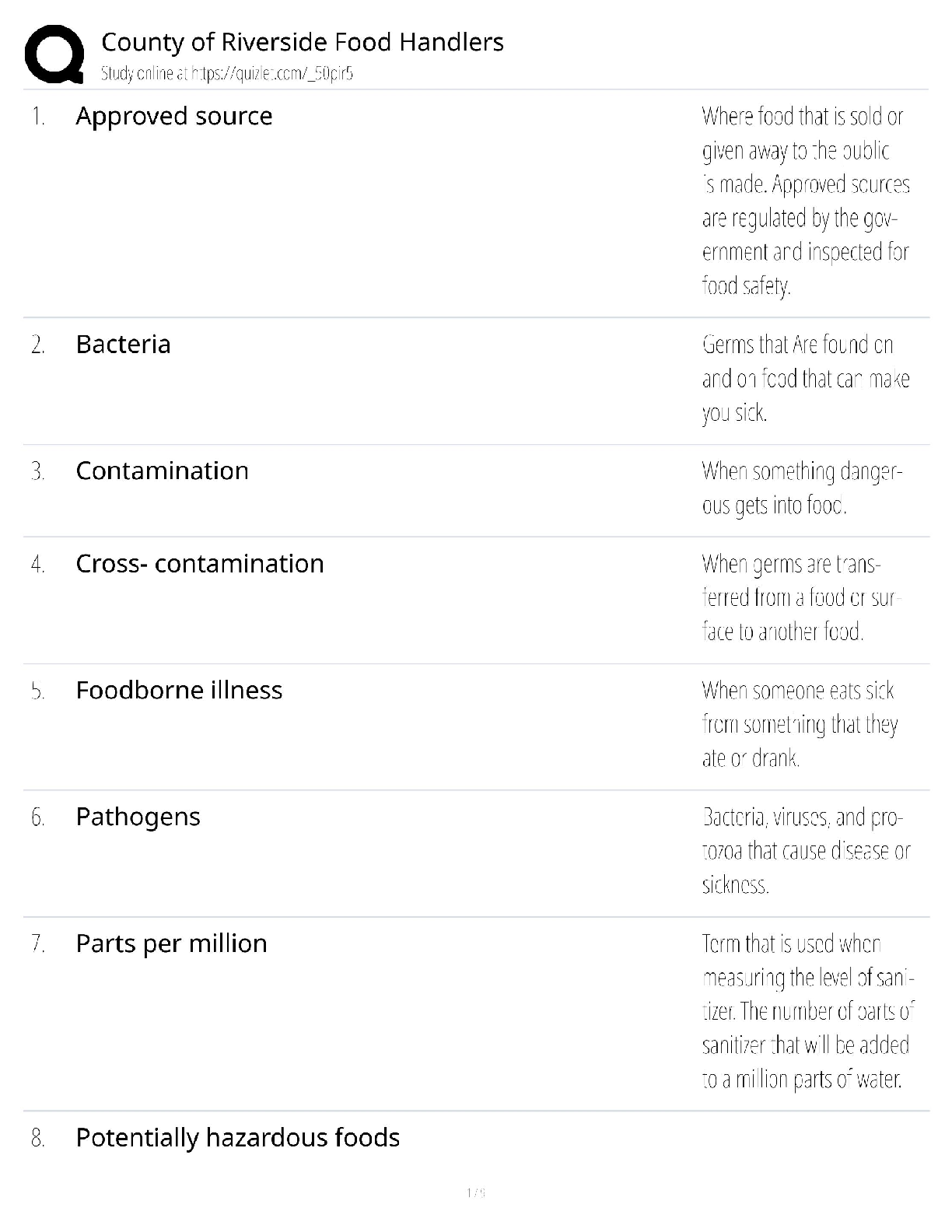Click item number 1 in the list
Viewport: 952px width, 1232px height.
38,117
